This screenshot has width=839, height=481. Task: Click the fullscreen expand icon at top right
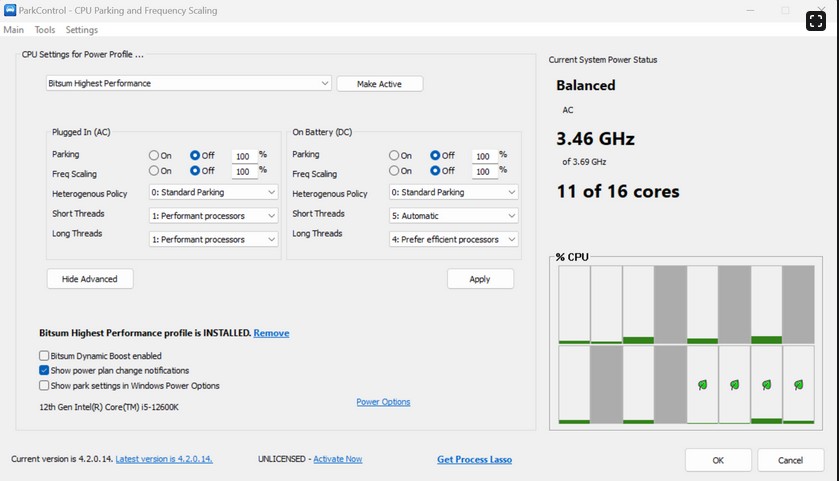click(x=815, y=20)
